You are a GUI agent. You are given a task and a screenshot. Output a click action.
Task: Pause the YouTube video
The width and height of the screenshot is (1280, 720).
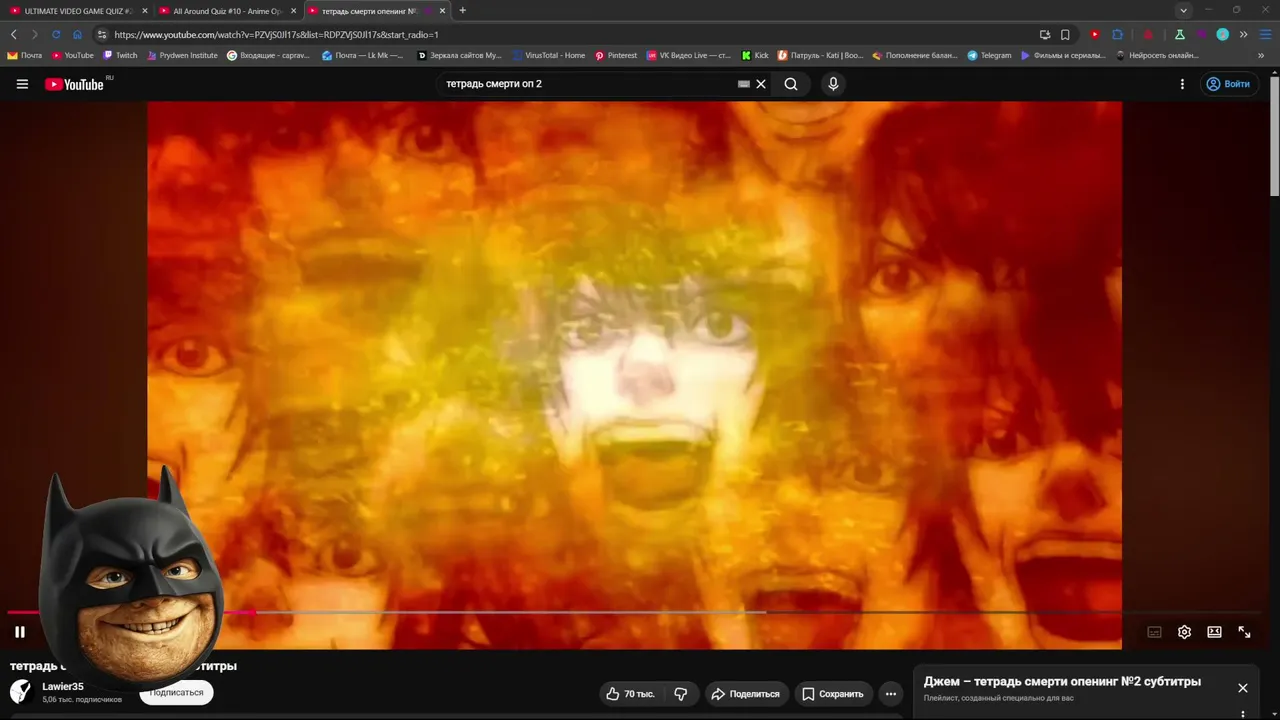point(19,632)
